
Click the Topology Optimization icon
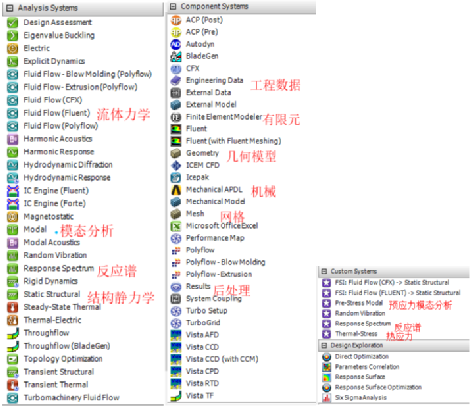pos(13,359)
